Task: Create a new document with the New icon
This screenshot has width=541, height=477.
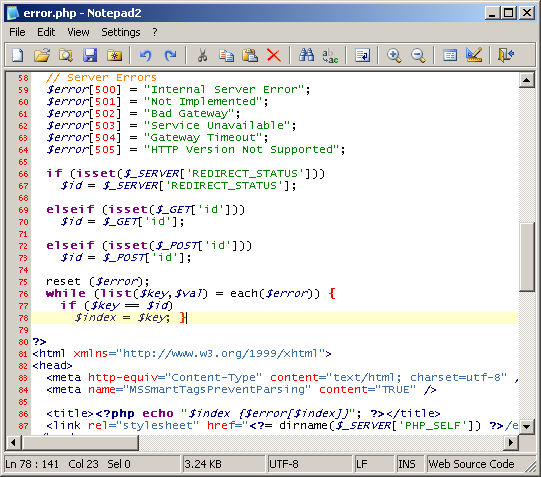Action: click(18, 55)
